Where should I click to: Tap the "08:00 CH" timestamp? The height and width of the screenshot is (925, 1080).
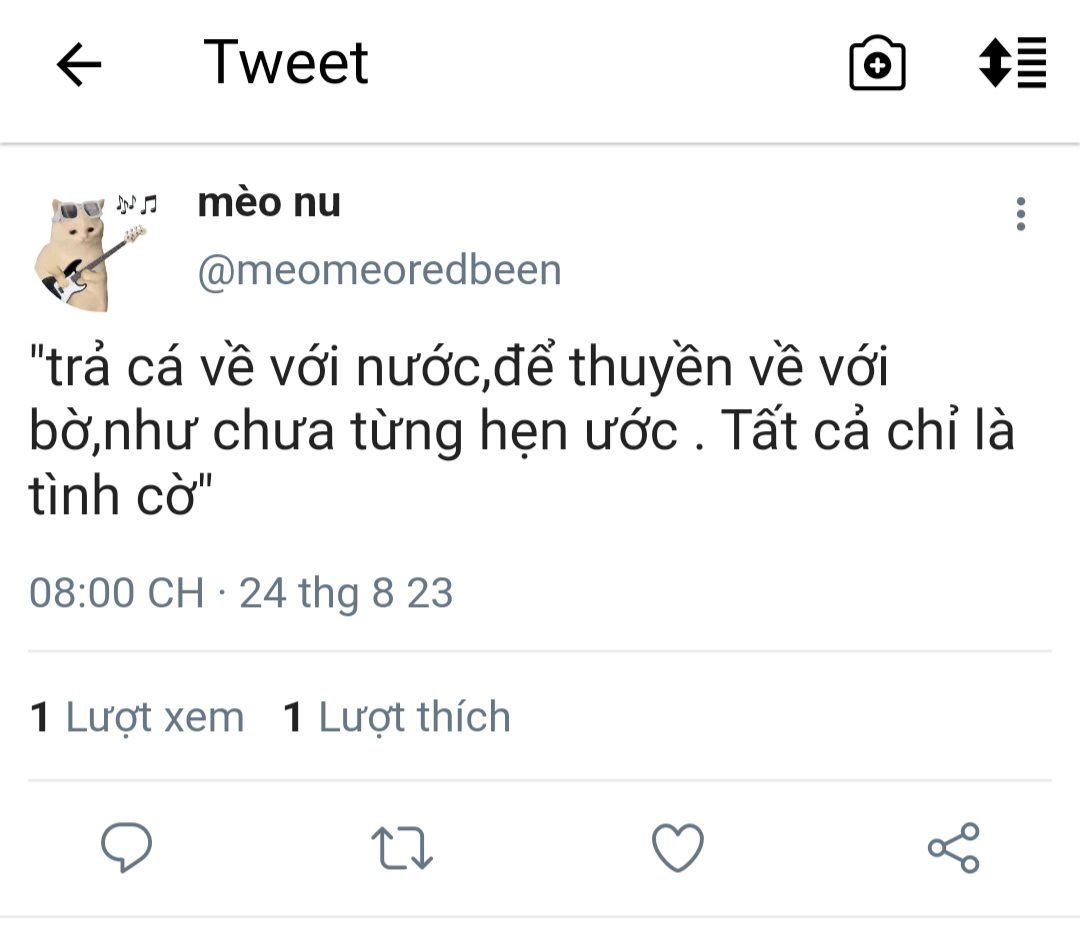[x=116, y=593]
